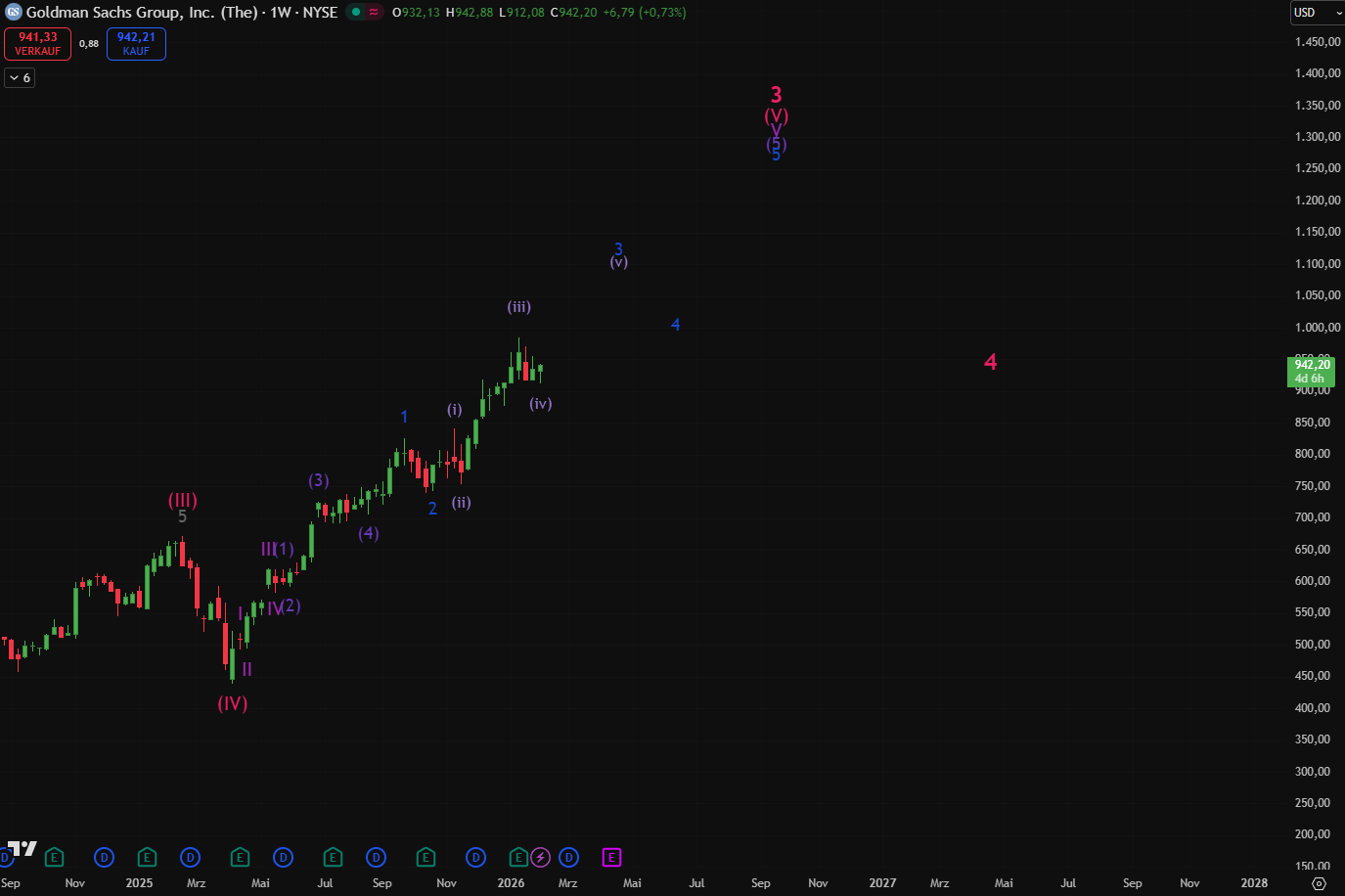Click the TradingView logo in bottom left
Screen dimensions: 1345x896
[22, 848]
